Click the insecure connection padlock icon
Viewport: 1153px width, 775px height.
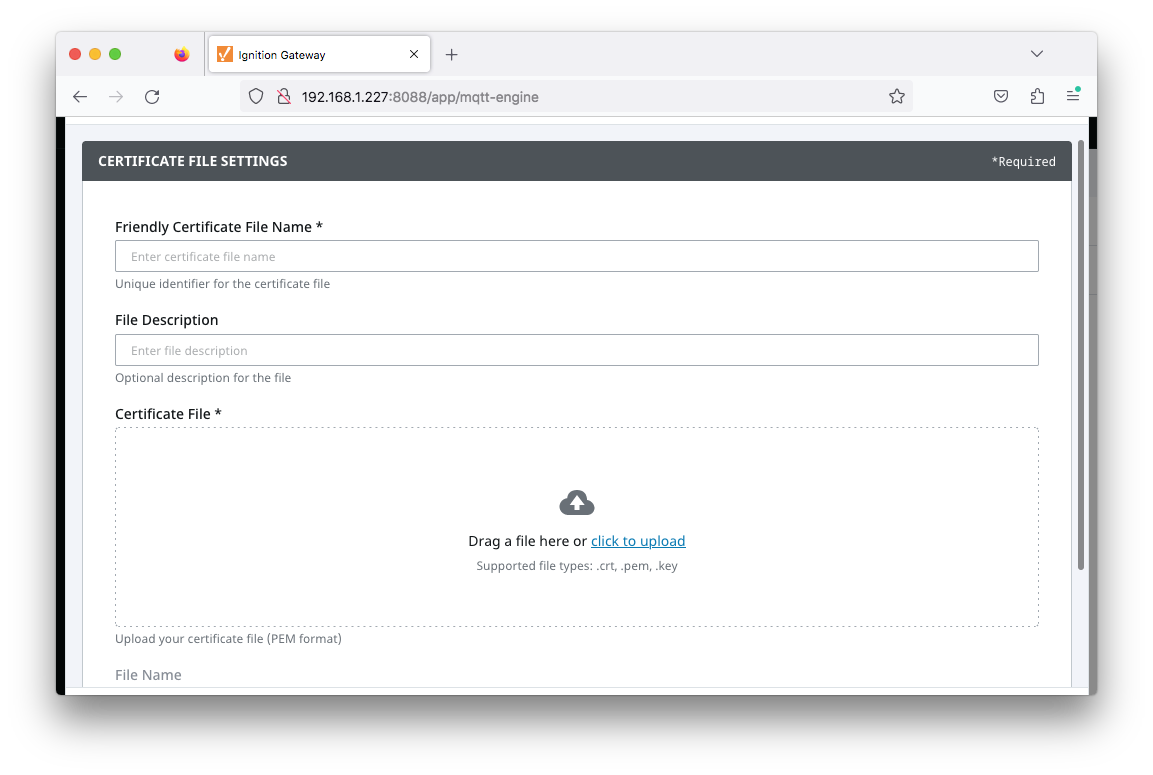(x=284, y=96)
